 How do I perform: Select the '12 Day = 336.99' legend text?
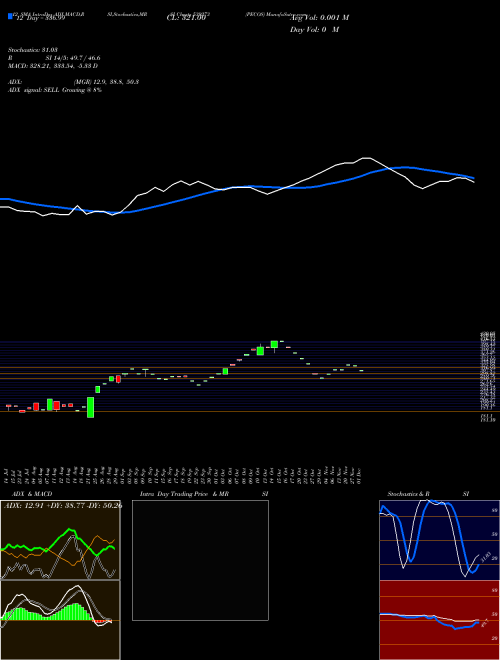point(40,18)
